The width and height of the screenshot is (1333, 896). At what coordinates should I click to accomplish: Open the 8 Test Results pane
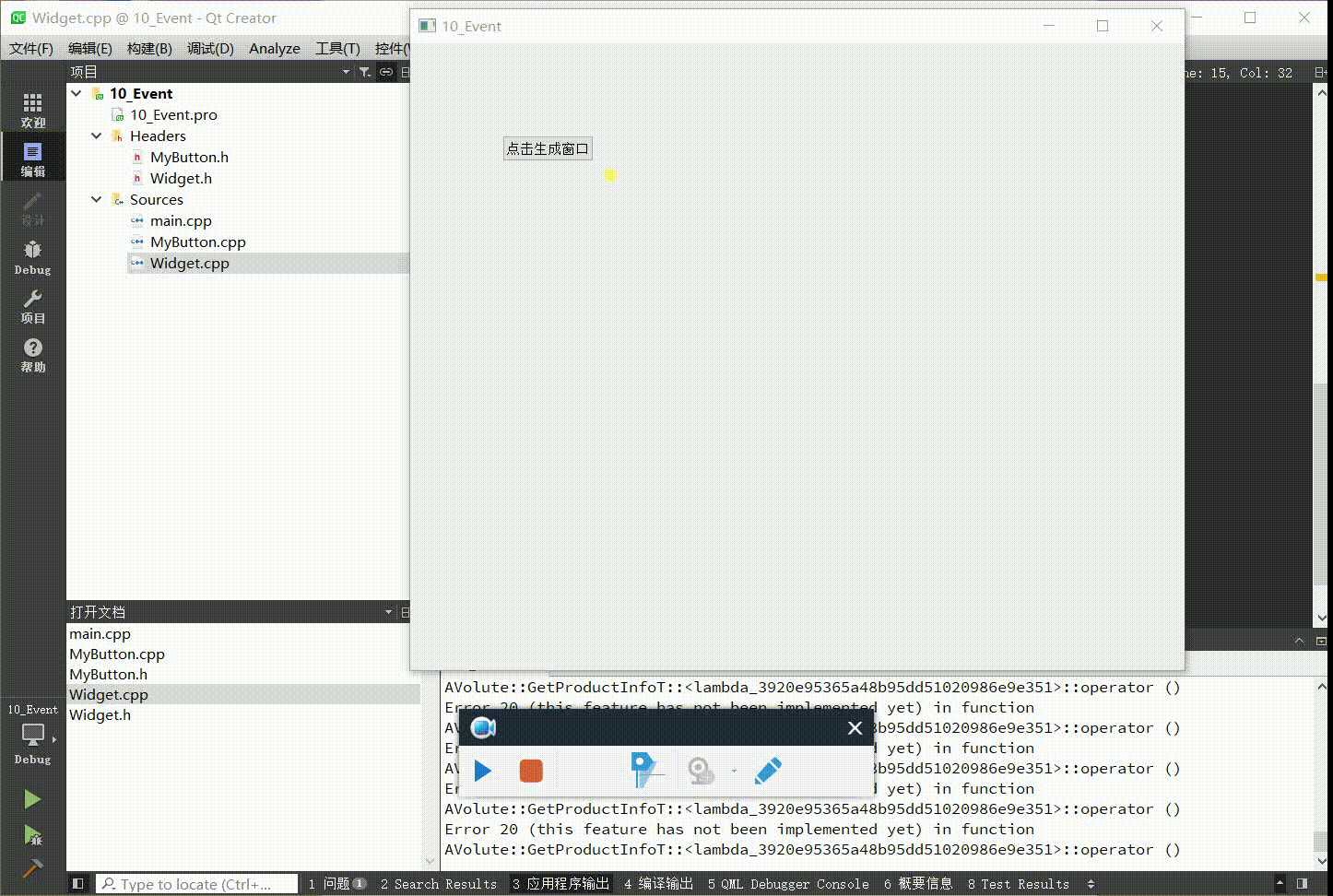[x=1018, y=884]
